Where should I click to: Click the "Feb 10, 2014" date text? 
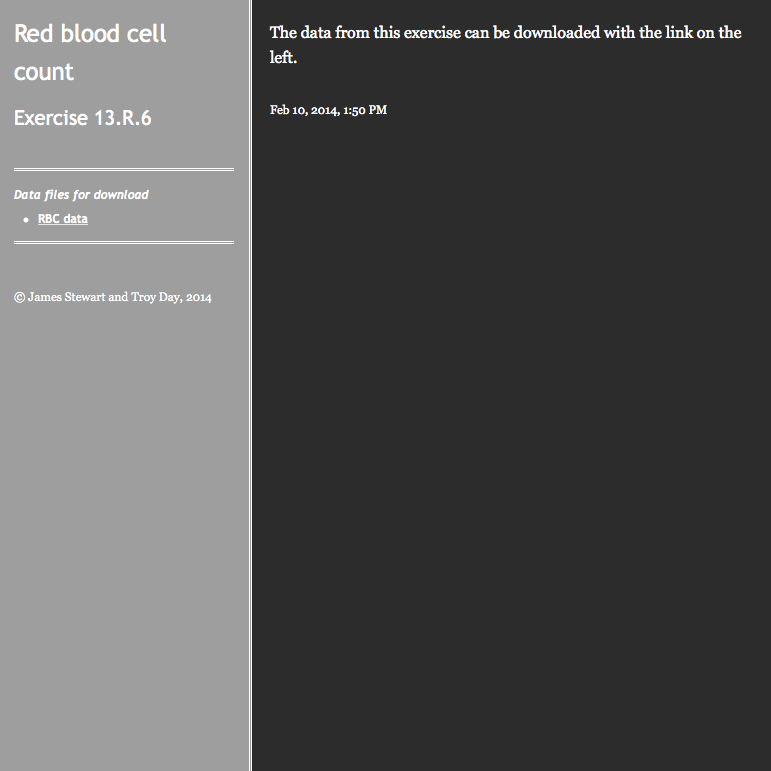(305, 110)
